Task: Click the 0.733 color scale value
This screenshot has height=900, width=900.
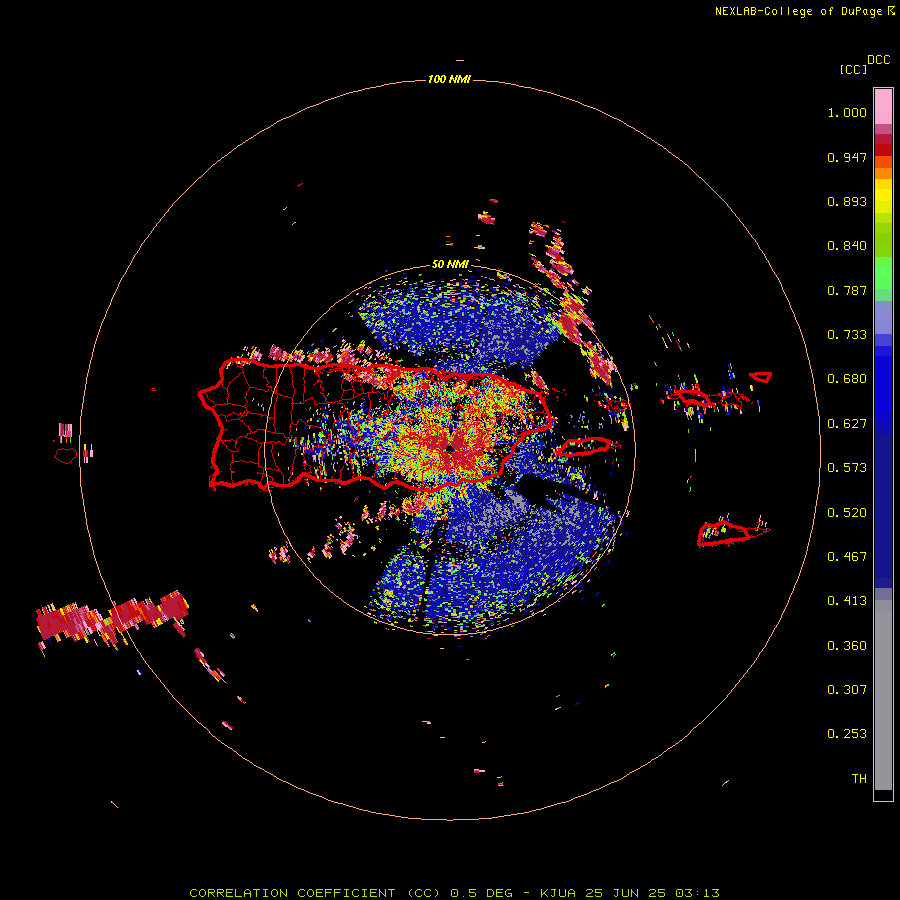Action: pos(847,335)
